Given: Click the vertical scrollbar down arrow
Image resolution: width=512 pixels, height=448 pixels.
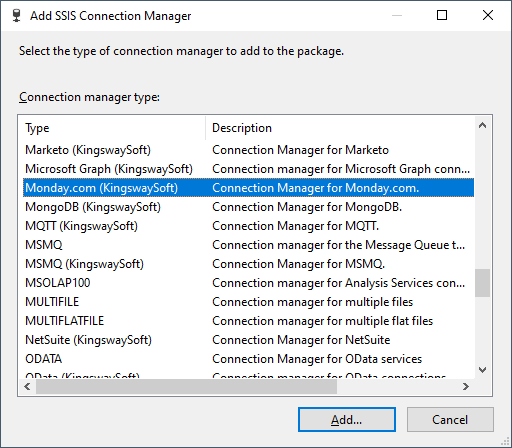Looking at the screenshot, I should [x=482, y=370].
